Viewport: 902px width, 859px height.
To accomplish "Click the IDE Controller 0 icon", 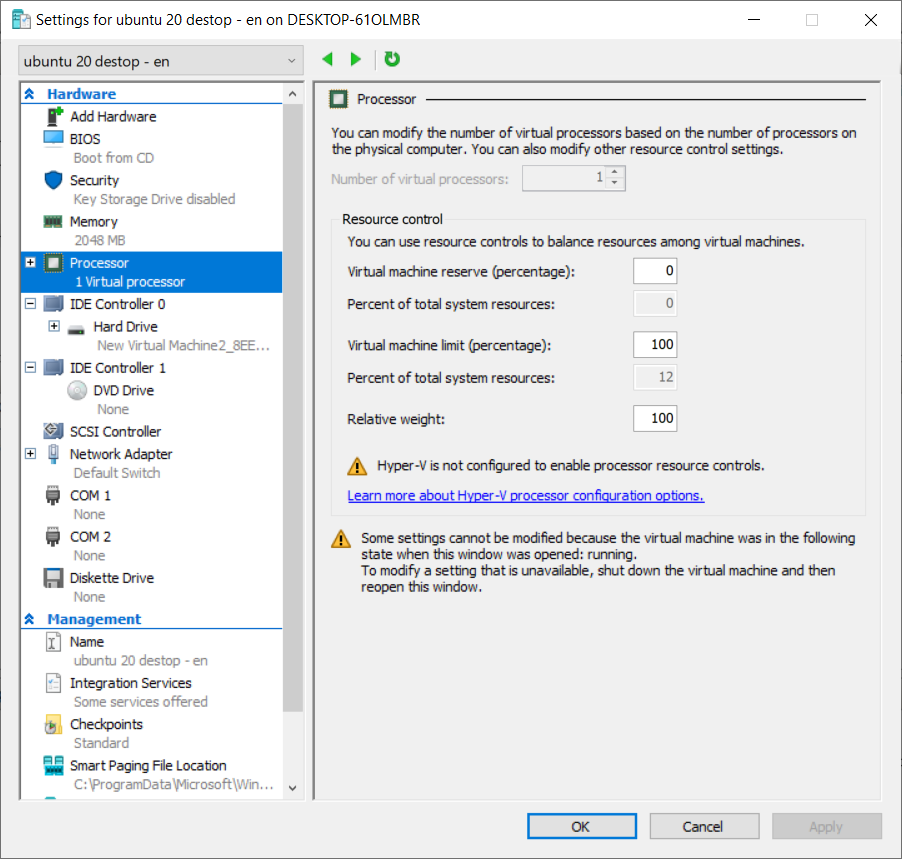I will click(53, 304).
